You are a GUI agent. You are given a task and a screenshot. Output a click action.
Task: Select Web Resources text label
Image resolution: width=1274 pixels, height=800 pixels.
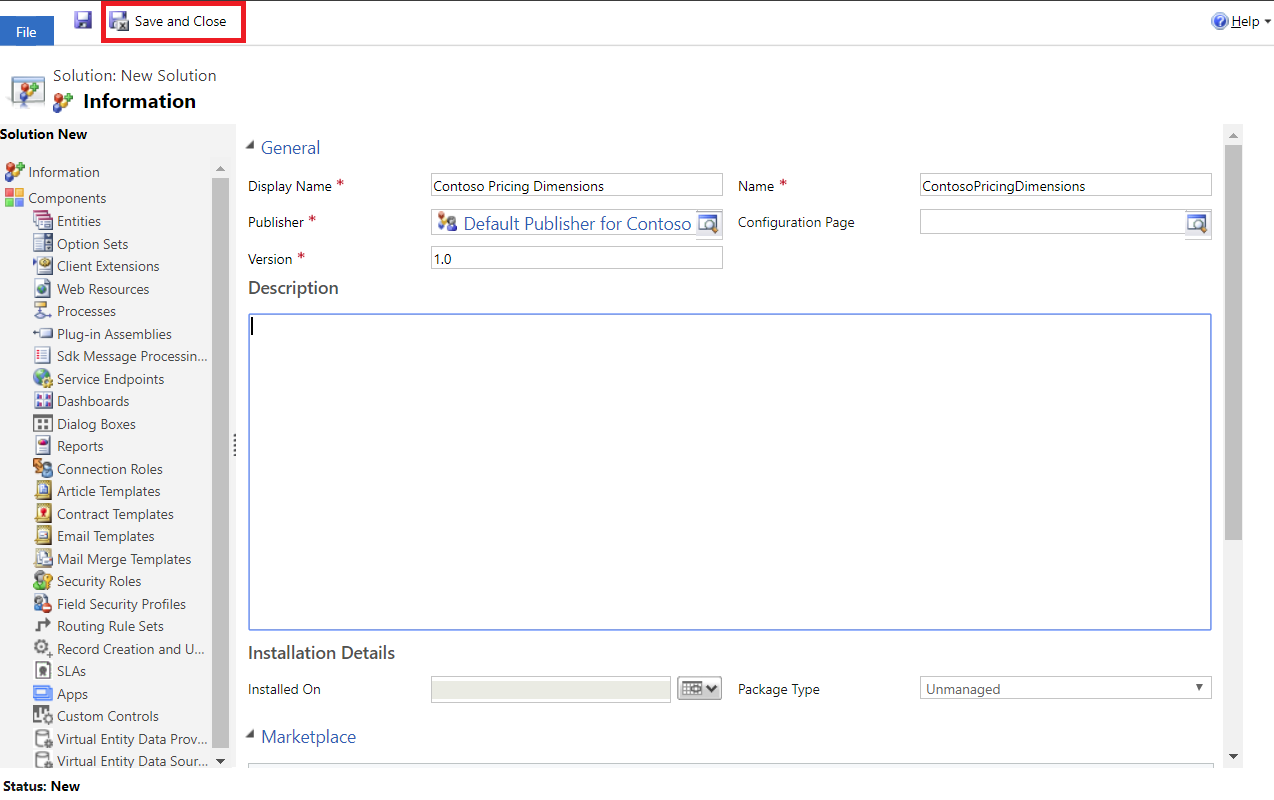click(103, 289)
